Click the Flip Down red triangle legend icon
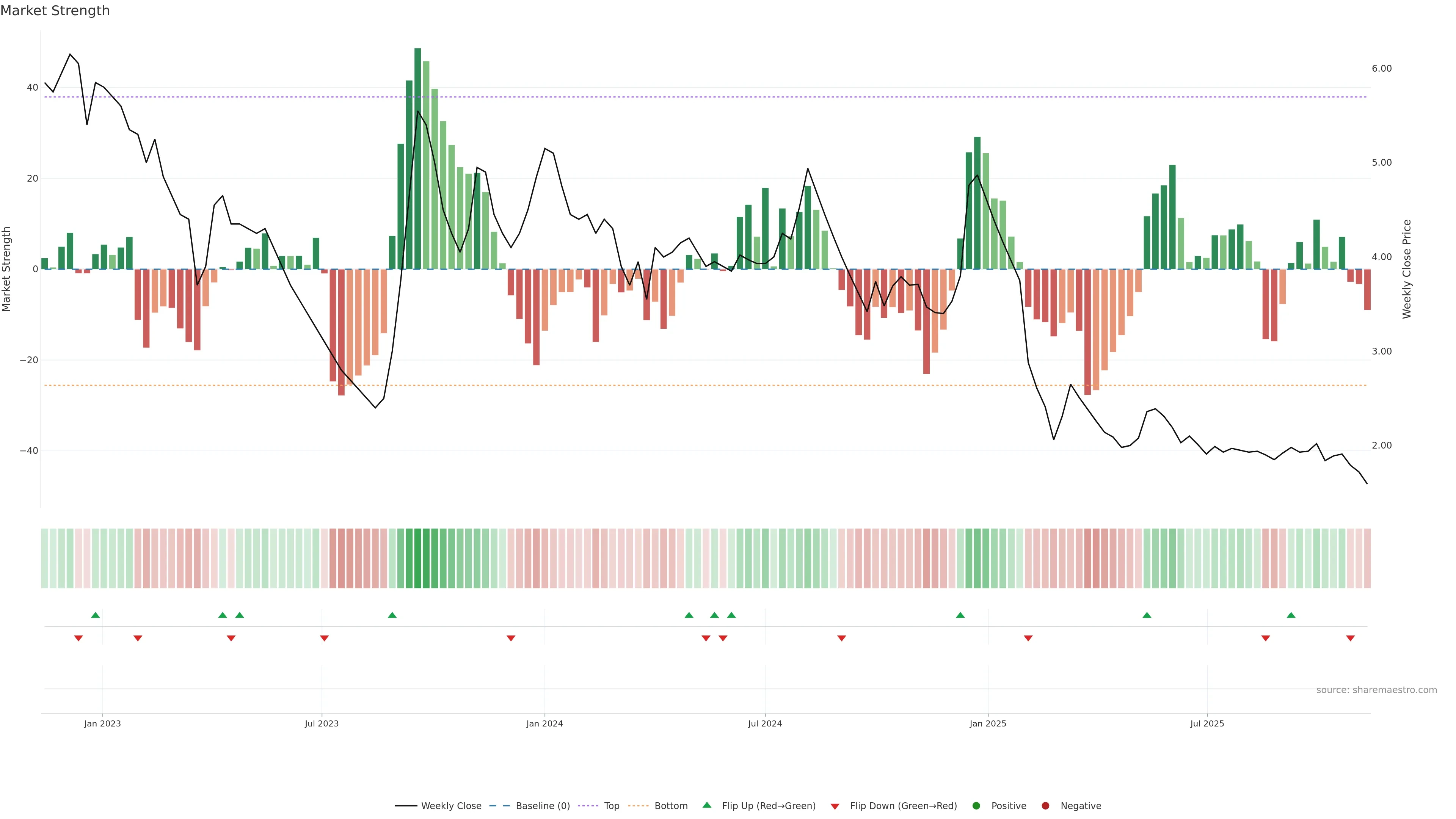This screenshot has width=1456, height=819. click(835, 806)
